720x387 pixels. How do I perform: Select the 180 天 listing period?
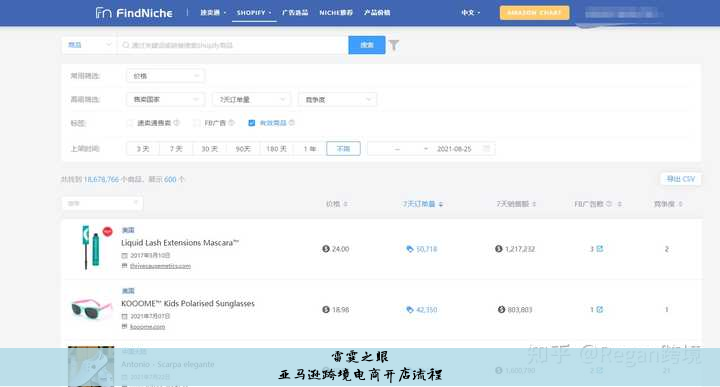276,149
